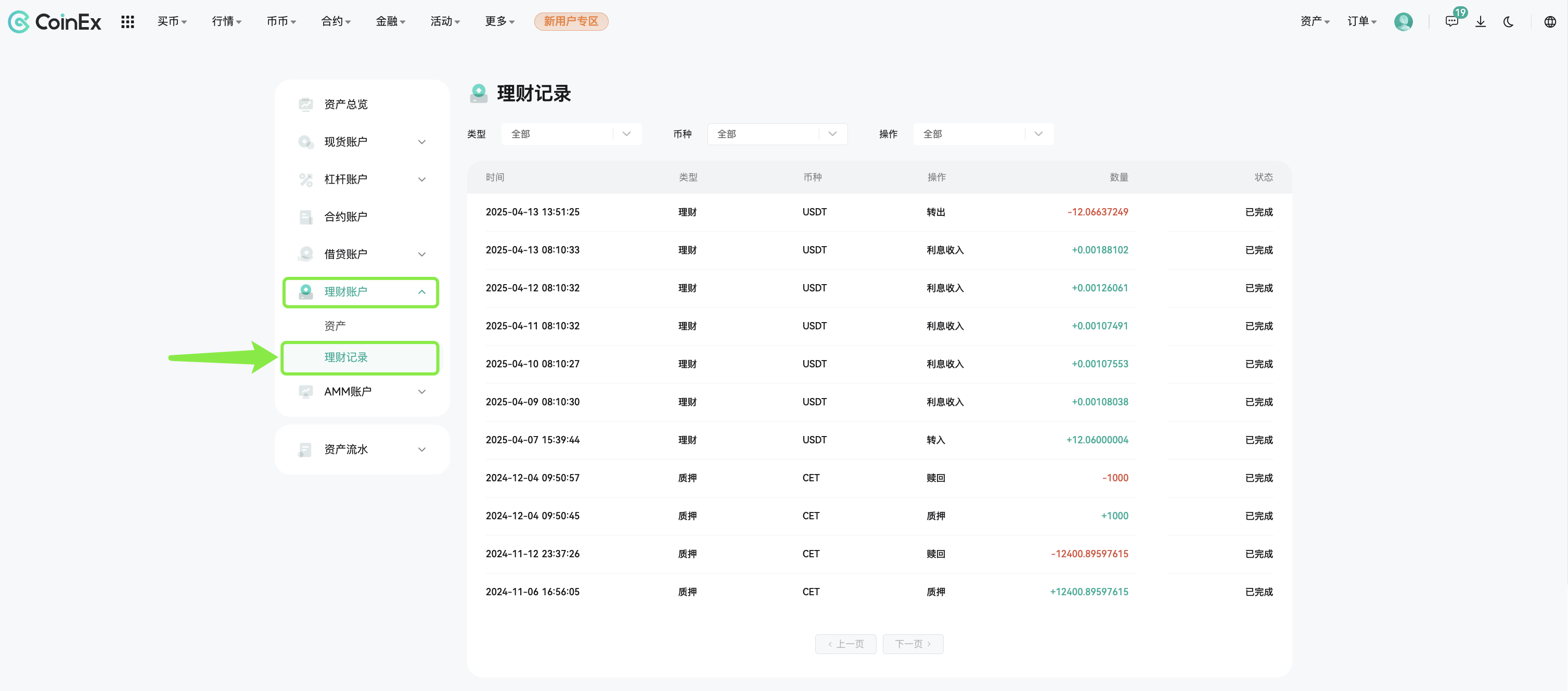Screen dimensions: 1568x691
Task: Click amount -12400.89597615
Action: pyautogui.click(x=1089, y=554)
